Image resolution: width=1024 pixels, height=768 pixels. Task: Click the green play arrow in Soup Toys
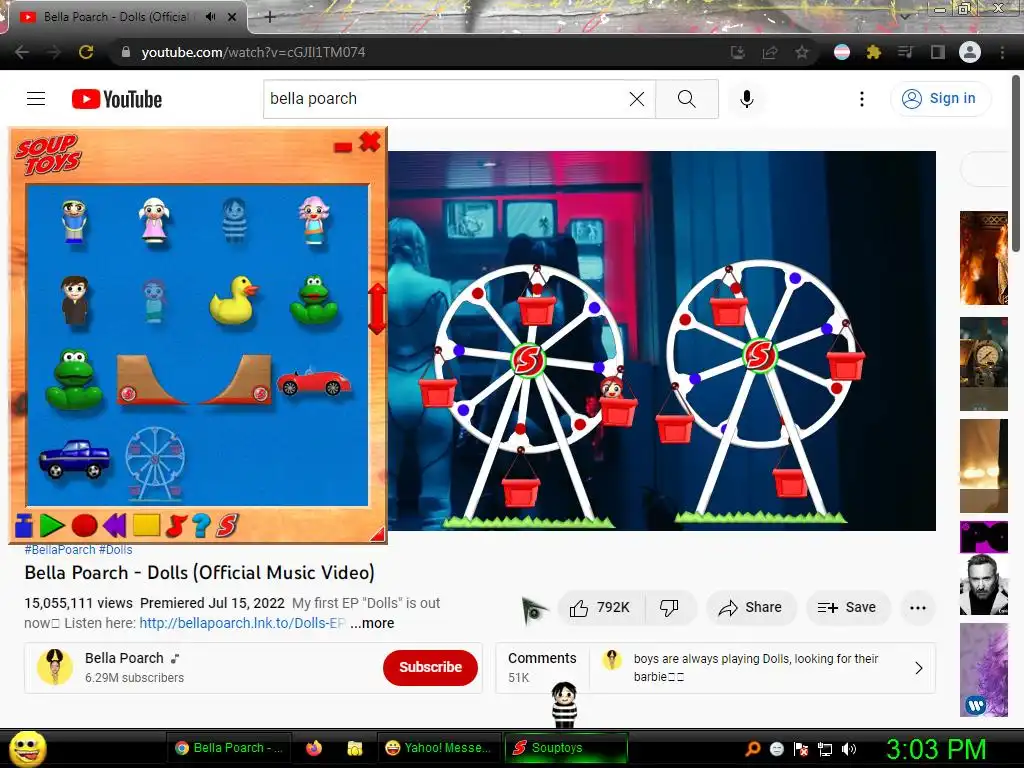tap(52, 526)
